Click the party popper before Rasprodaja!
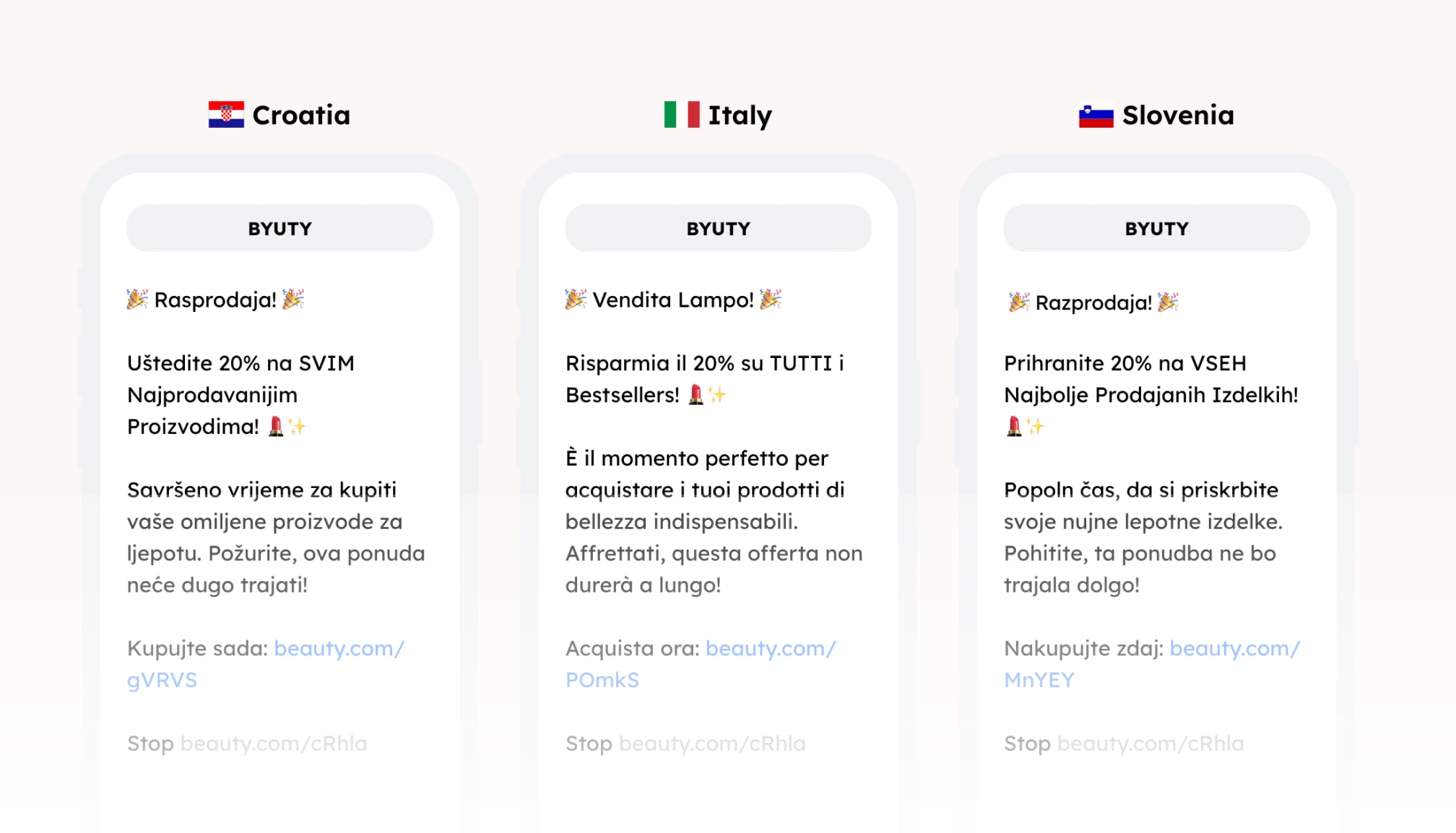The image size is (1456, 833). pyautogui.click(x=137, y=299)
